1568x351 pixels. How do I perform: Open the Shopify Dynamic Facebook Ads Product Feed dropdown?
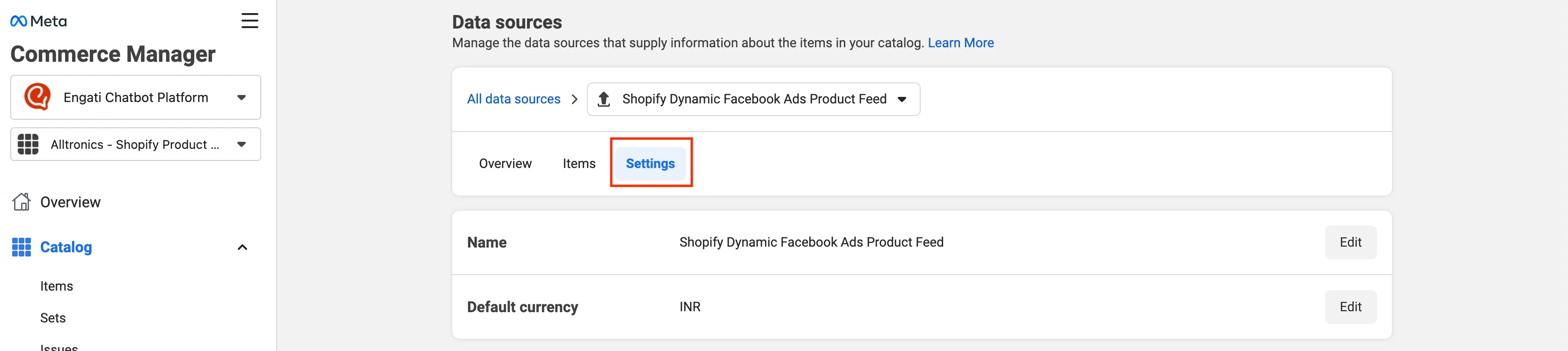[753, 99]
